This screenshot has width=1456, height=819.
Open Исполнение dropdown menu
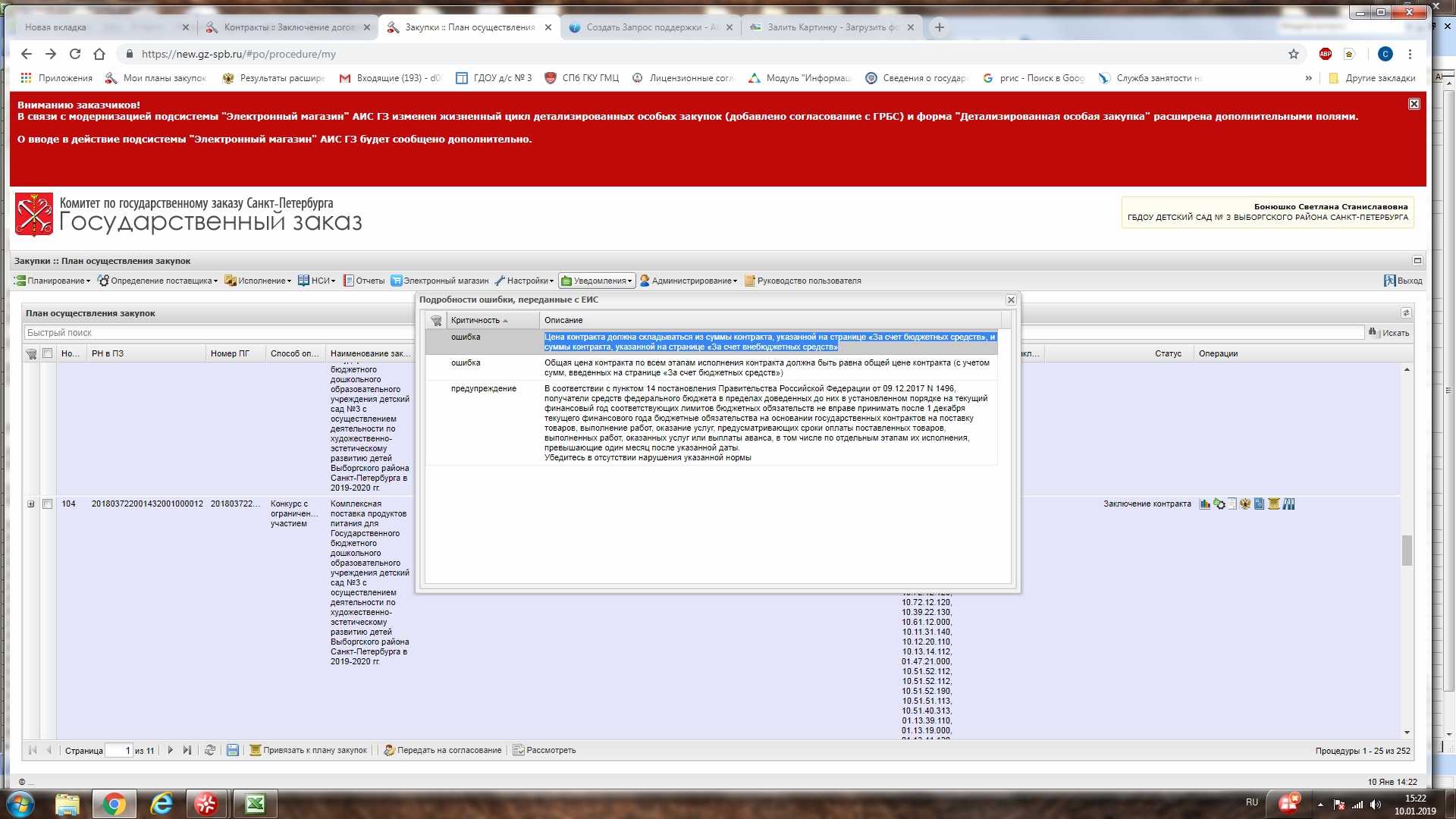(x=258, y=281)
